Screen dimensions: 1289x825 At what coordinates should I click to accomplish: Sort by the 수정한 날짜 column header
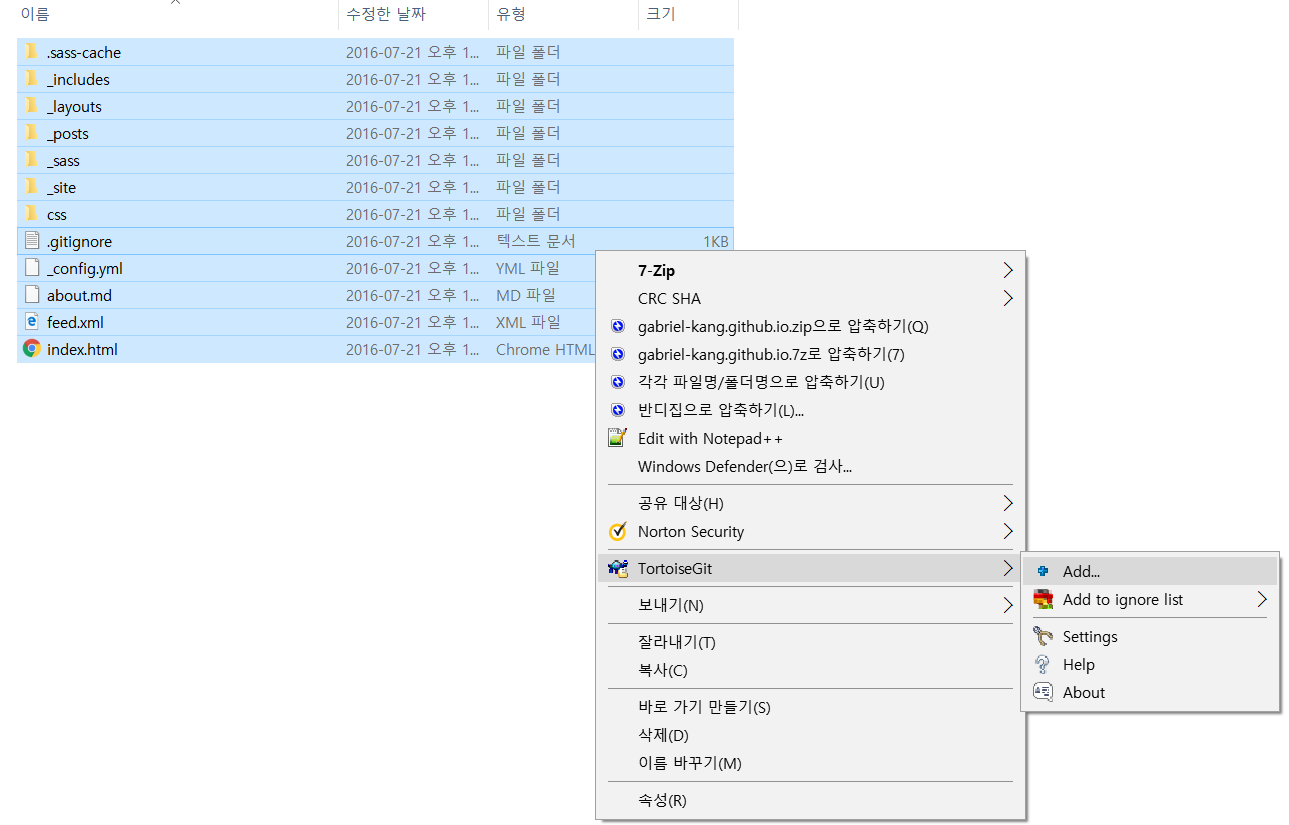(386, 14)
